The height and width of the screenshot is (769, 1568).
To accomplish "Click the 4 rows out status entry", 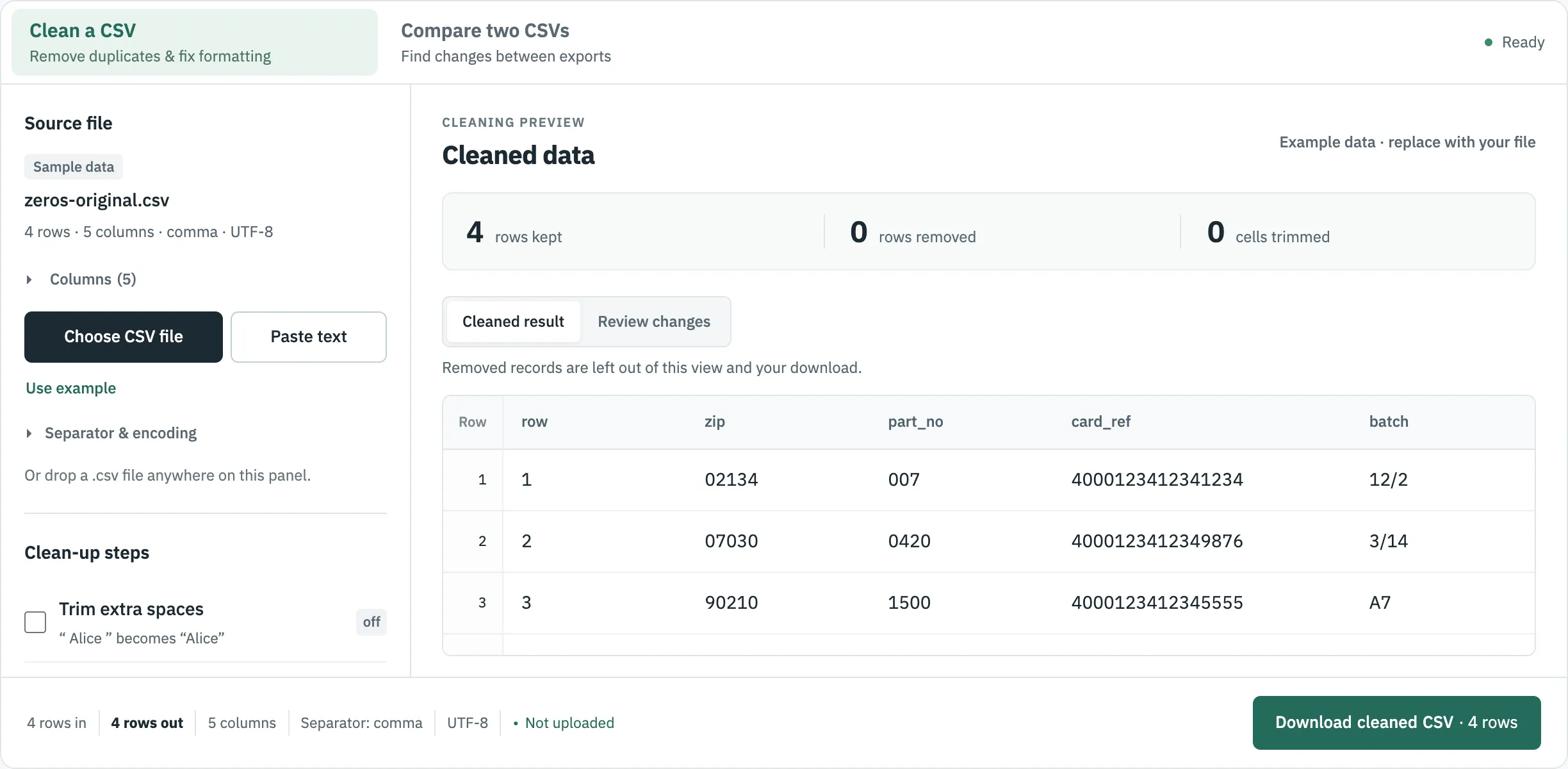I will click(x=147, y=723).
